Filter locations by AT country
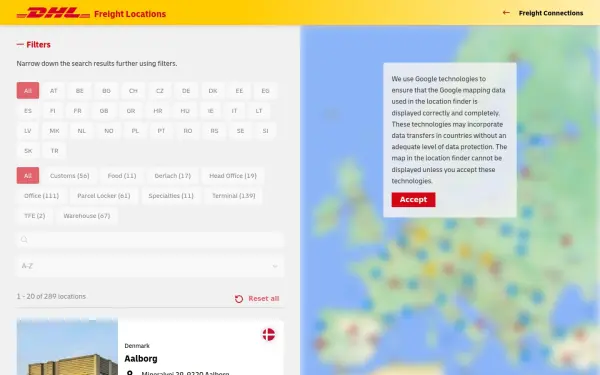Viewport: 600px width, 375px height. (x=54, y=91)
